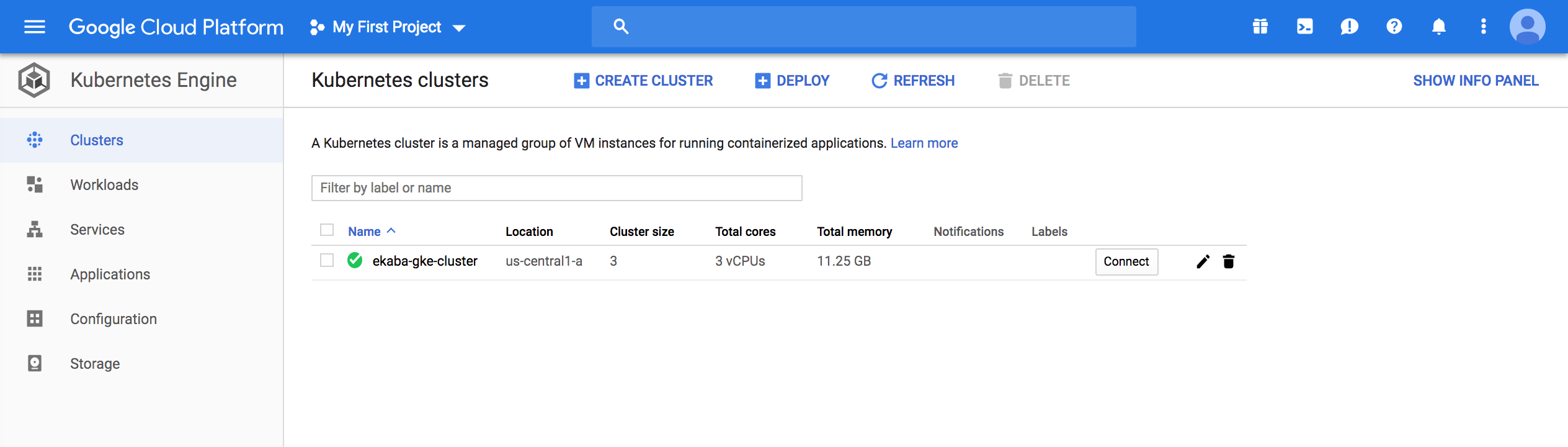This screenshot has width=1568, height=447.
Task: Open the three-dot settings menu
Action: tap(1483, 27)
